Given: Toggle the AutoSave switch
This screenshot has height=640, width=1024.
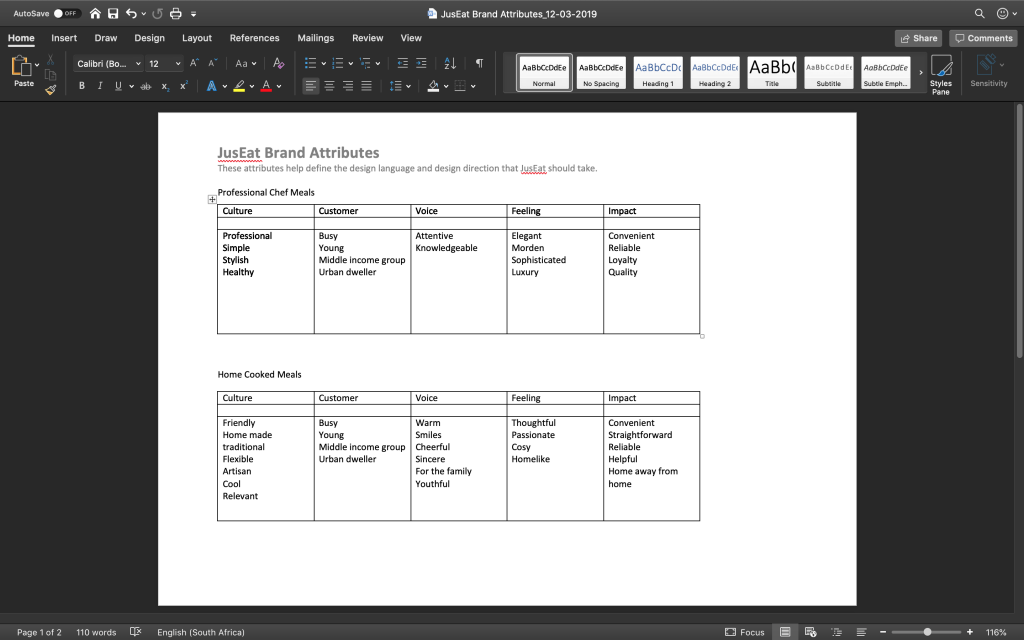Looking at the screenshot, I should (x=67, y=14).
